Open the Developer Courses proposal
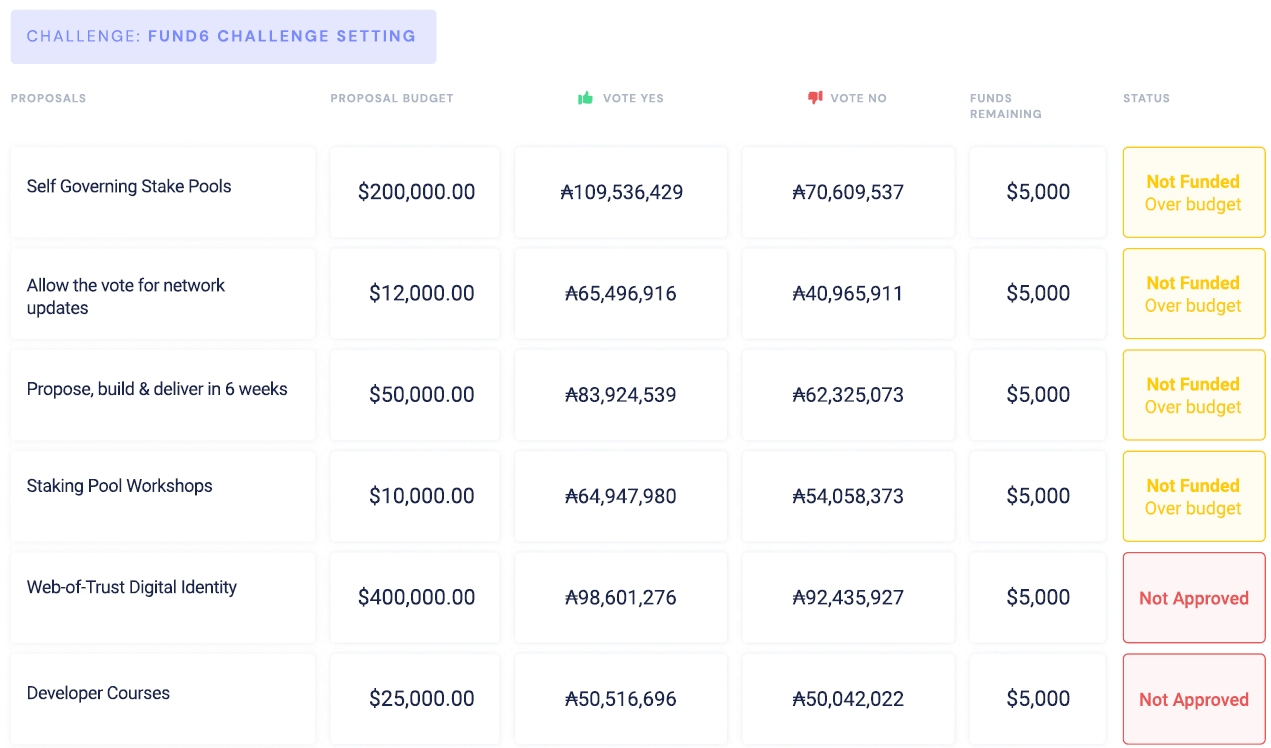The height and width of the screenshot is (748, 1271). pyautogui.click(x=98, y=693)
